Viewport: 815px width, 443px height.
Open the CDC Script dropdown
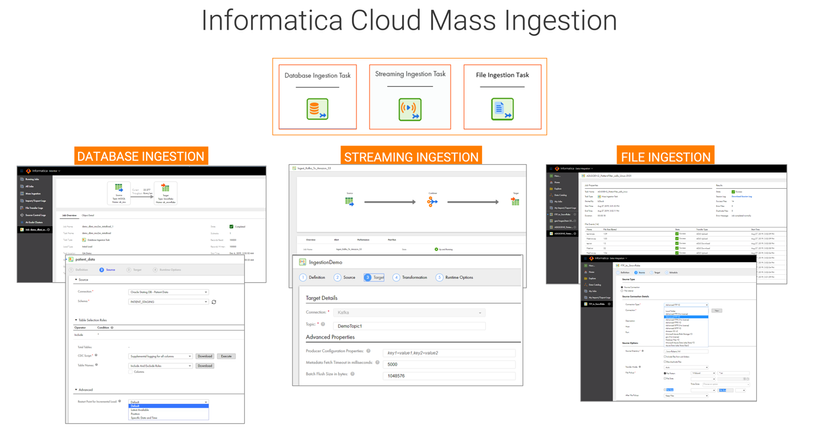(x=160, y=356)
